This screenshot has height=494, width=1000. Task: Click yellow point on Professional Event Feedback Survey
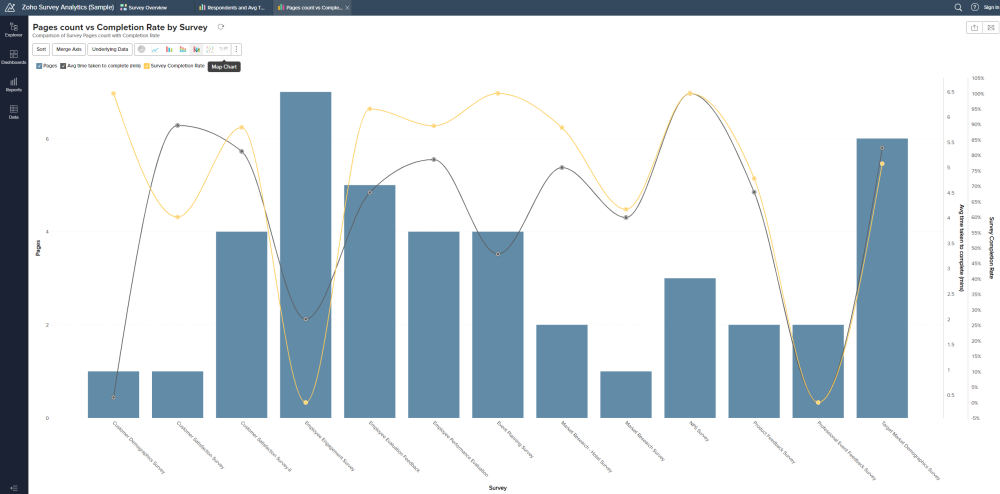(818, 403)
